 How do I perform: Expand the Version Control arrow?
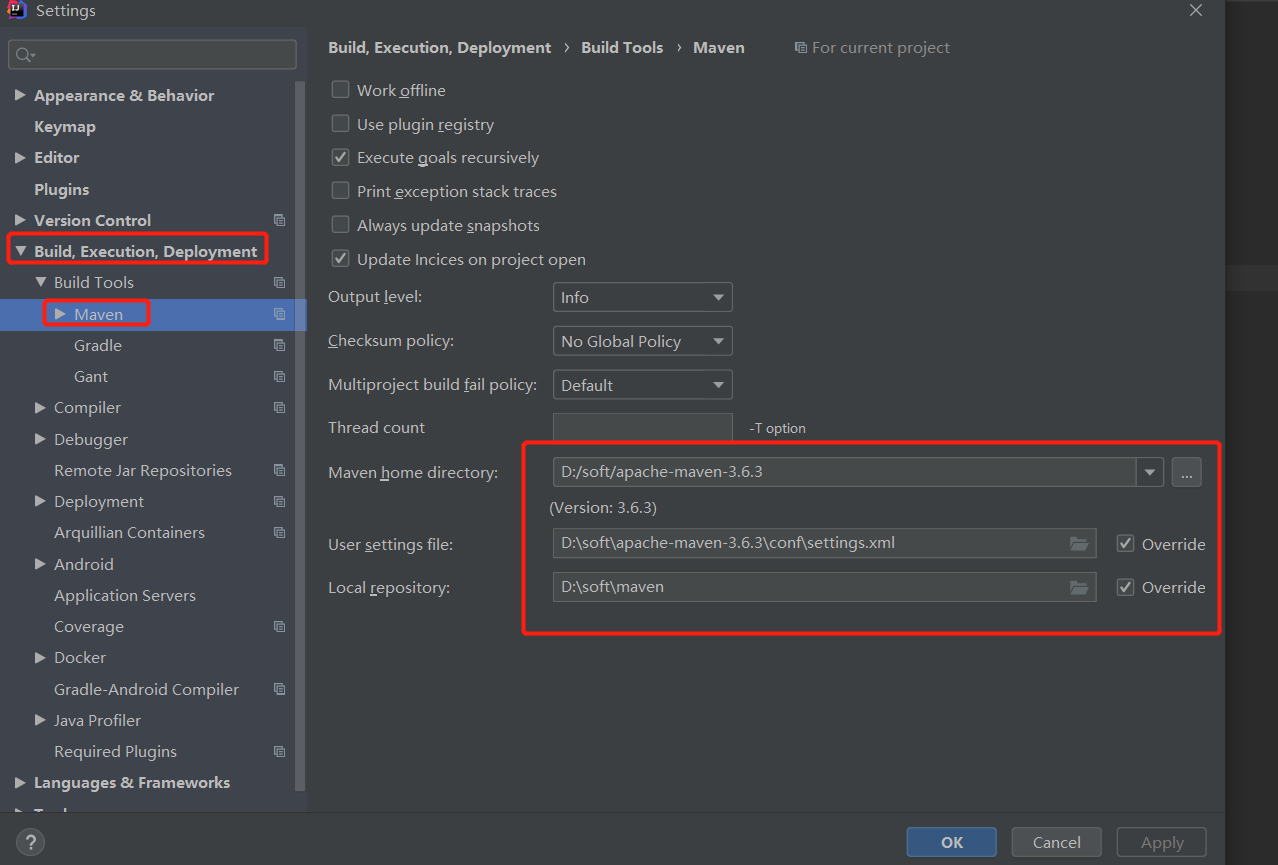click(20, 220)
